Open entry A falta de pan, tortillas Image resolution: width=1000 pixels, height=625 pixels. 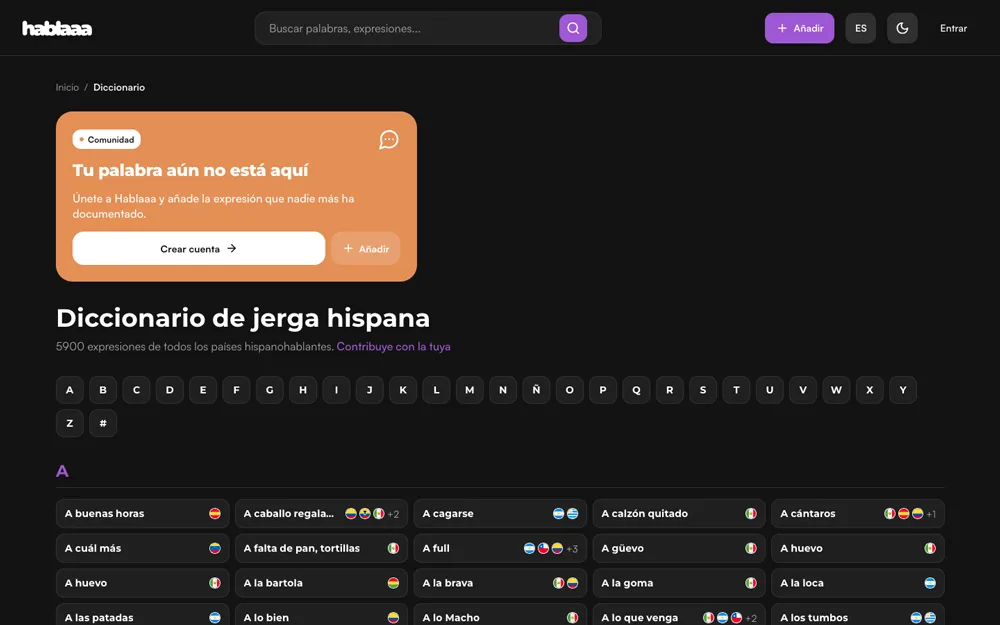pos(321,548)
